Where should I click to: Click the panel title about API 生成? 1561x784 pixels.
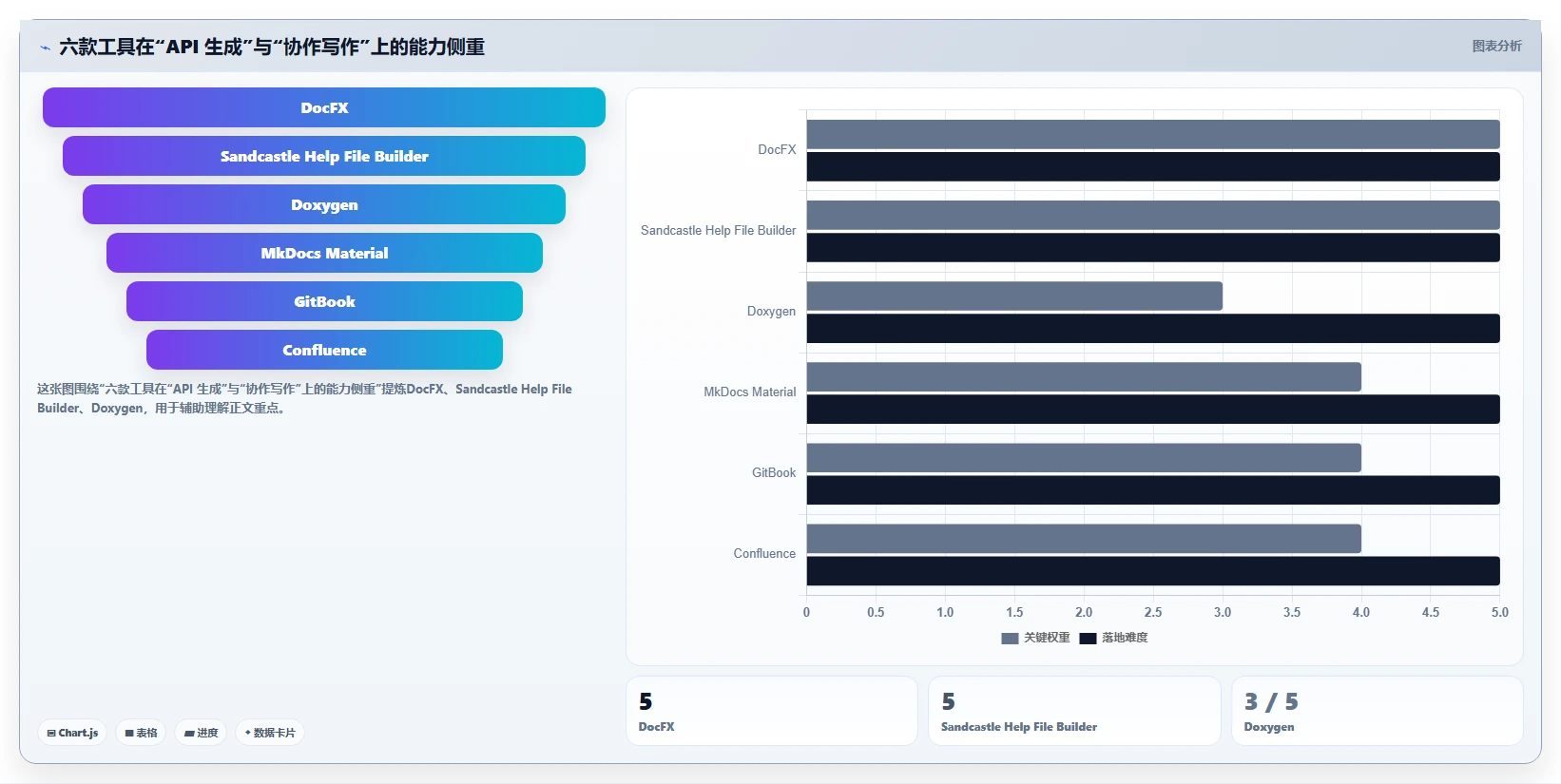[272, 47]
